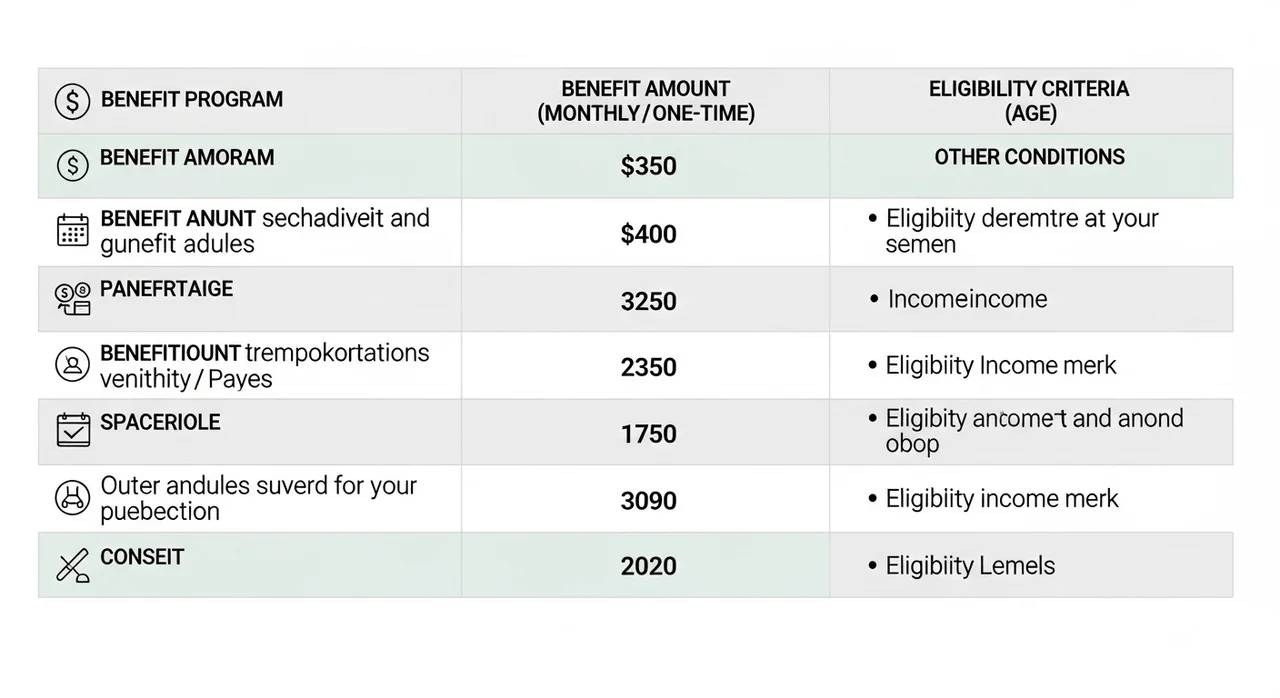
Task: Click the person icon beside BENEFITIOUNT row
Action: (x=72, y=365)
